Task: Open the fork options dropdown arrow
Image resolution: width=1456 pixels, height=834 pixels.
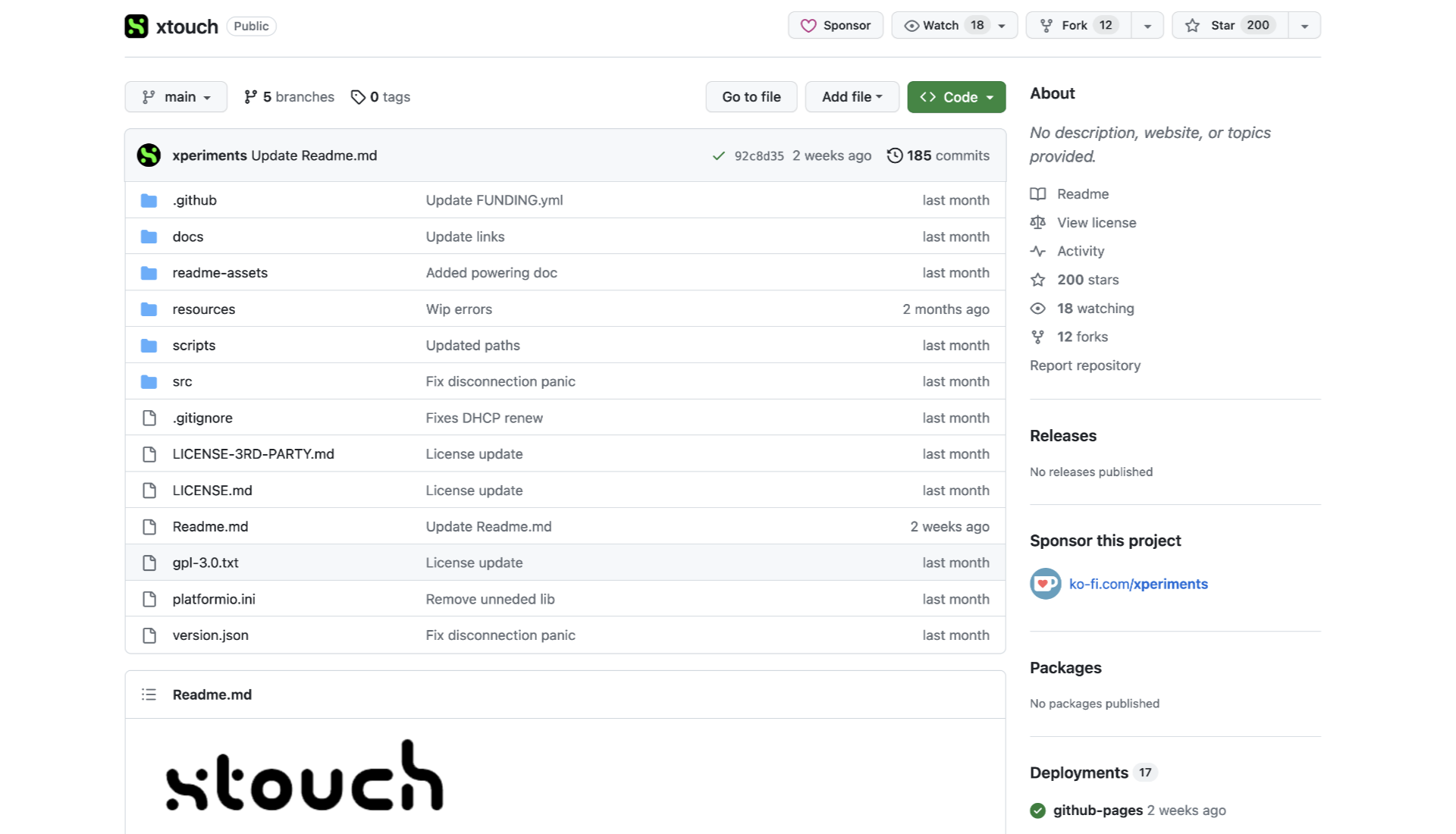Action: (x=1147, y=25)
